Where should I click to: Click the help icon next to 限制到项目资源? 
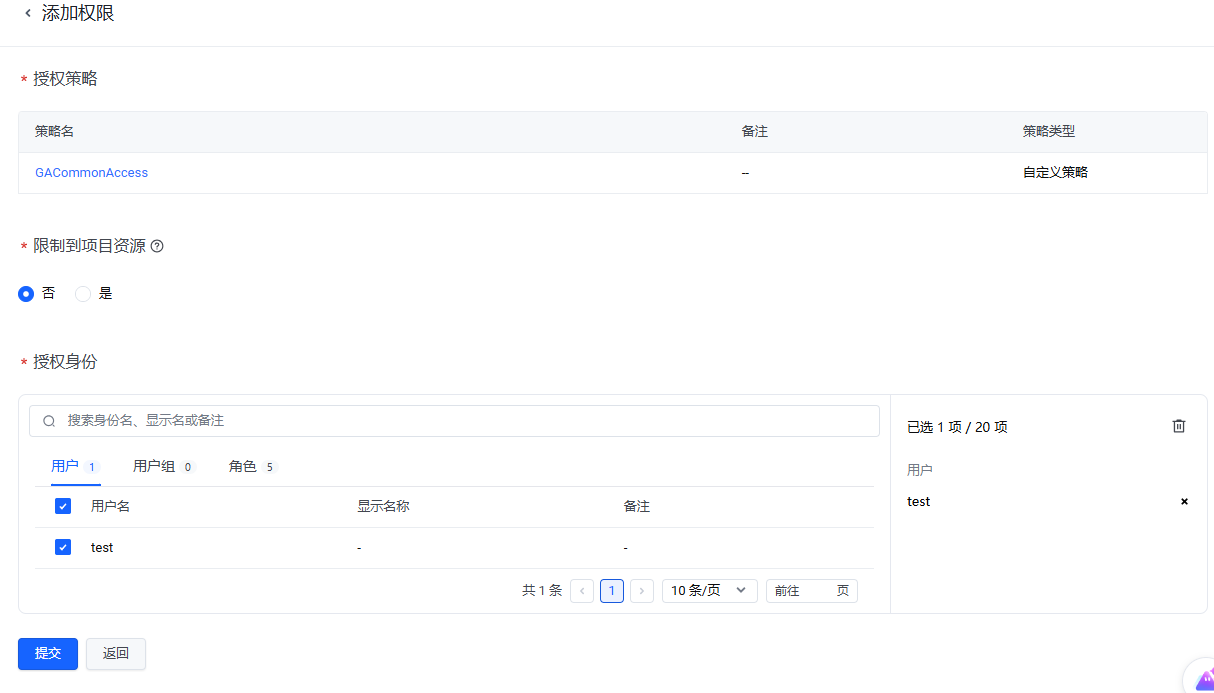[156, 246]
